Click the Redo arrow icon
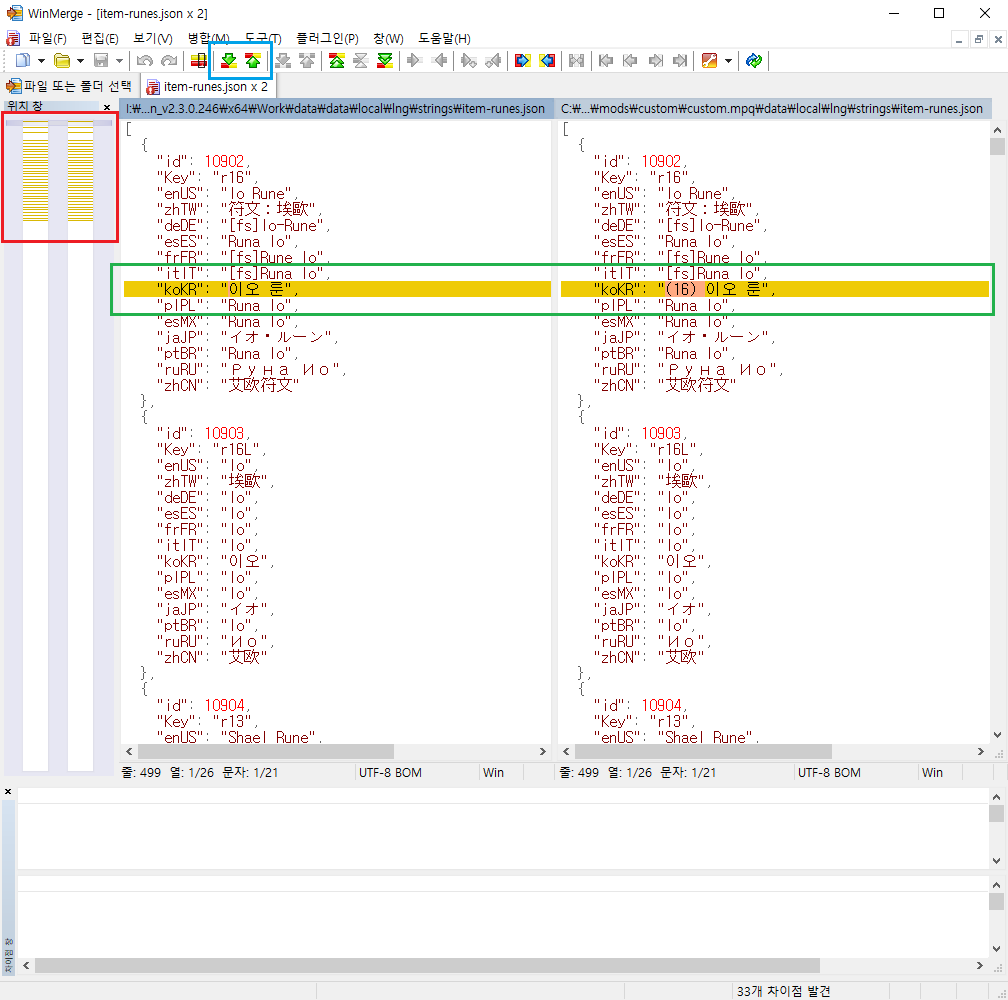Viewport: 1008px width, 1000px height. point(169,60)
